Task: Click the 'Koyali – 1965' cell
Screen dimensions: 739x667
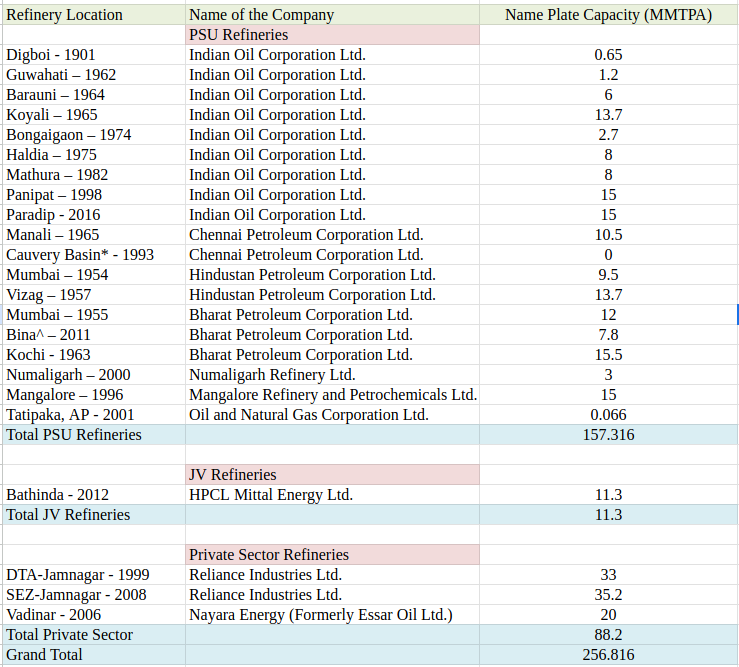Action: (94, 115)
